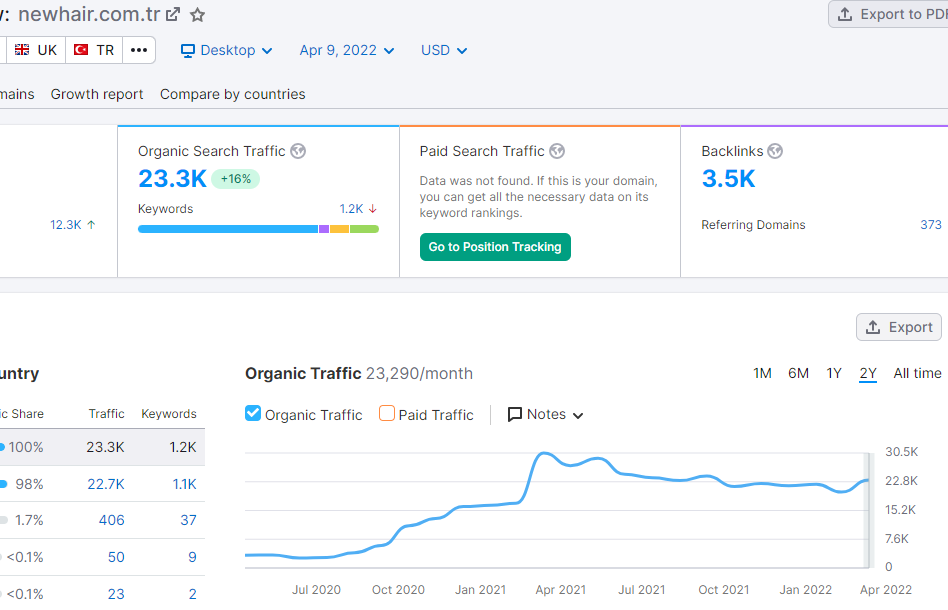Open the Apr 9, 2022 date dropdown
Image resolution: width=948 pixels, height=610 pixels.
coord(347,50)
